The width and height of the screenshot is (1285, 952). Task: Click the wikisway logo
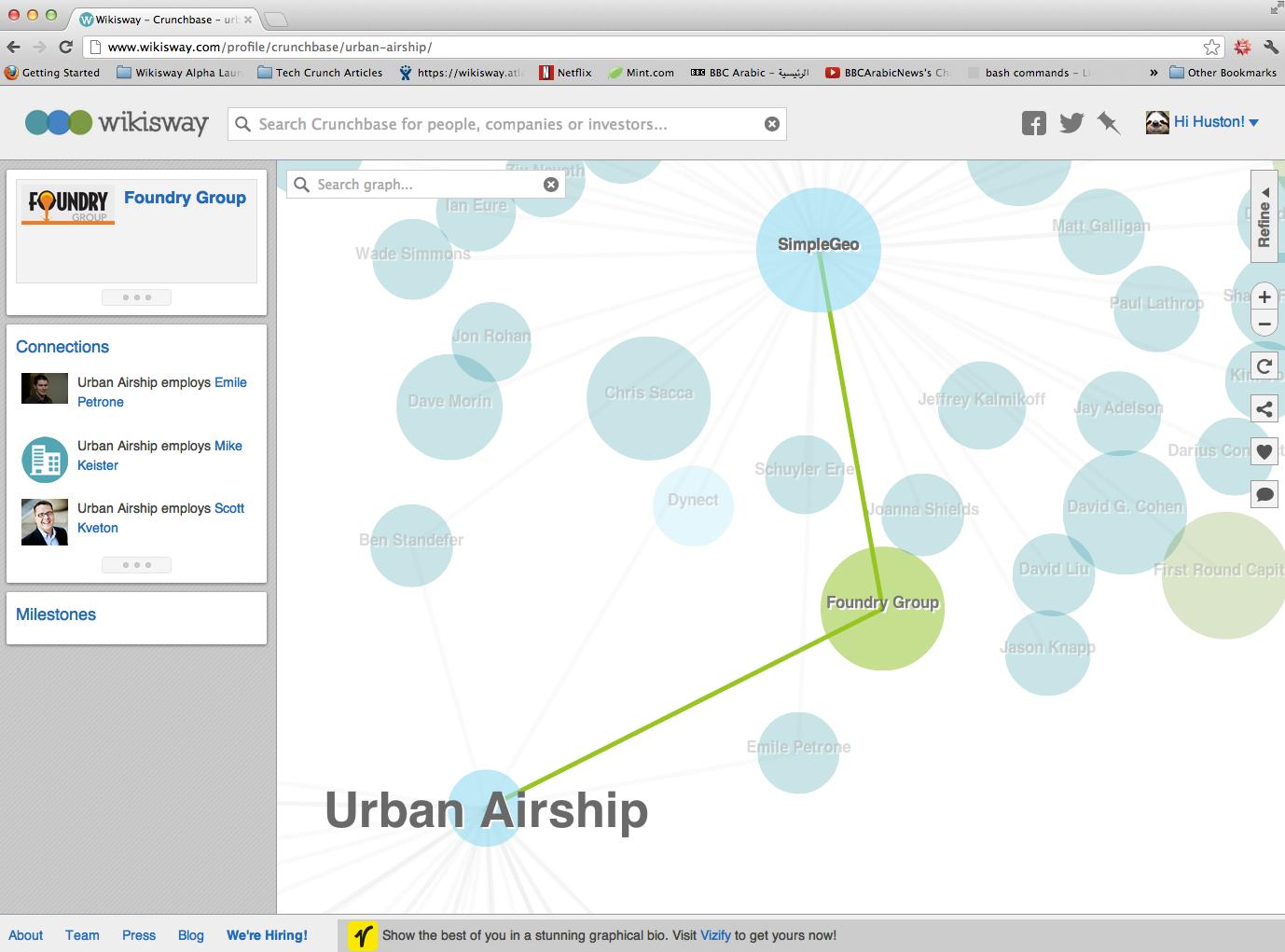pyautogui.click(x=117, y=122)
